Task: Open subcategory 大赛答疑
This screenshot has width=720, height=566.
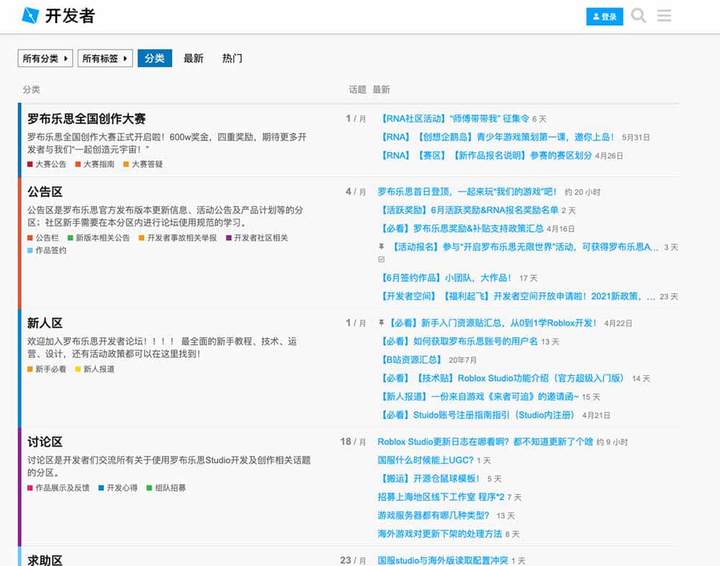Action: tap(143, 164)
